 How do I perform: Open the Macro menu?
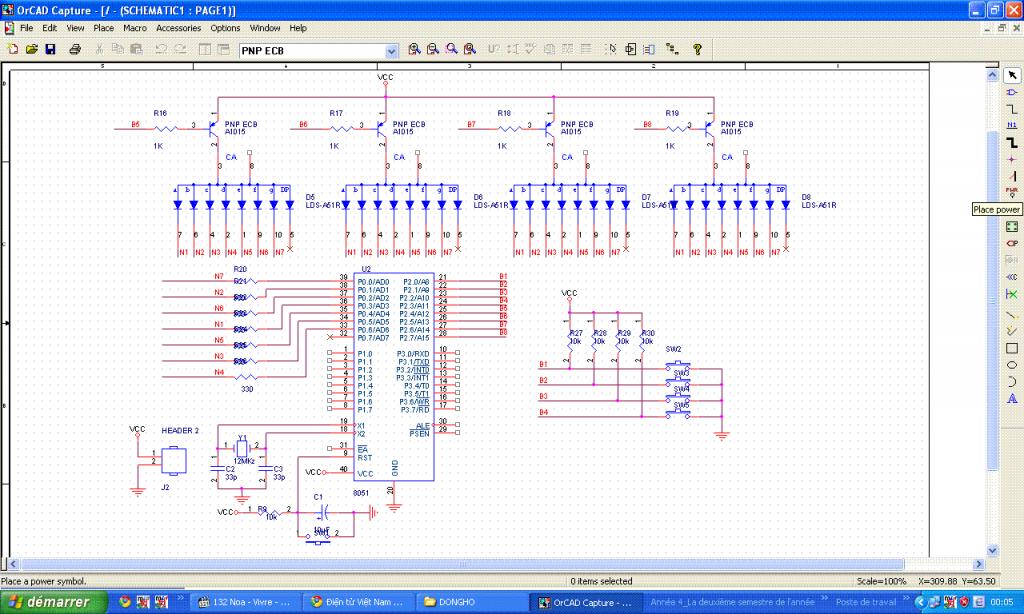point(135,28)
